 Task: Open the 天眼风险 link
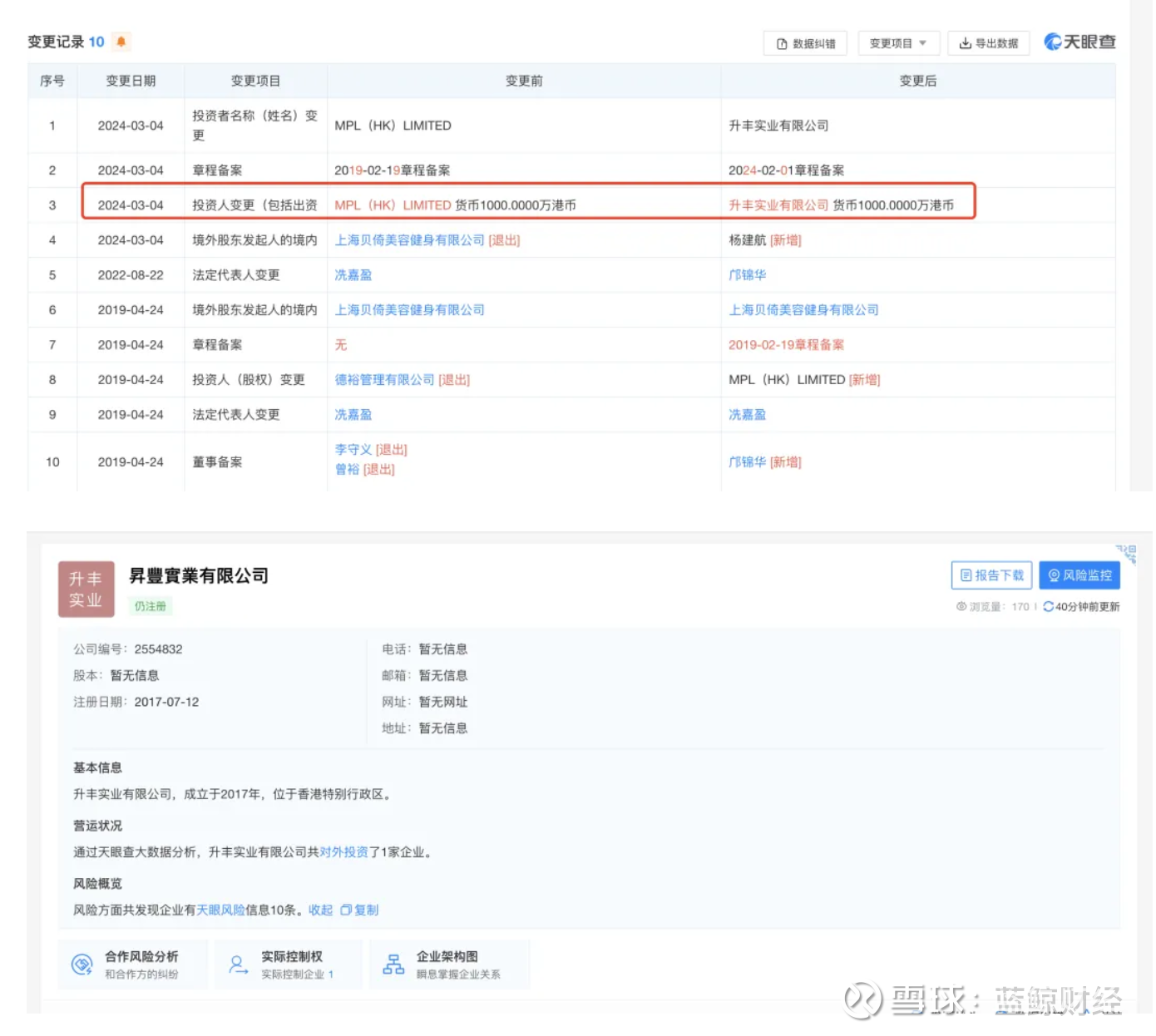click(x=220, y=910)
